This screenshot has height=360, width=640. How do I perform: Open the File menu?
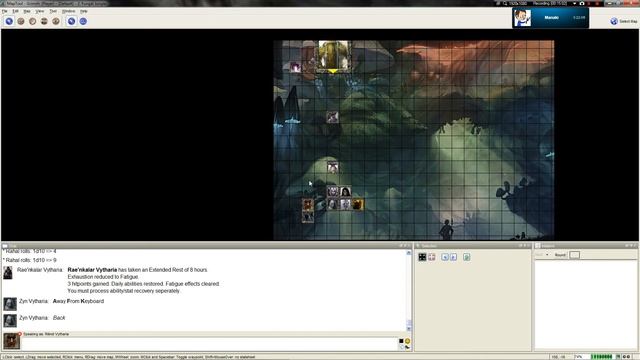[4, 11]
